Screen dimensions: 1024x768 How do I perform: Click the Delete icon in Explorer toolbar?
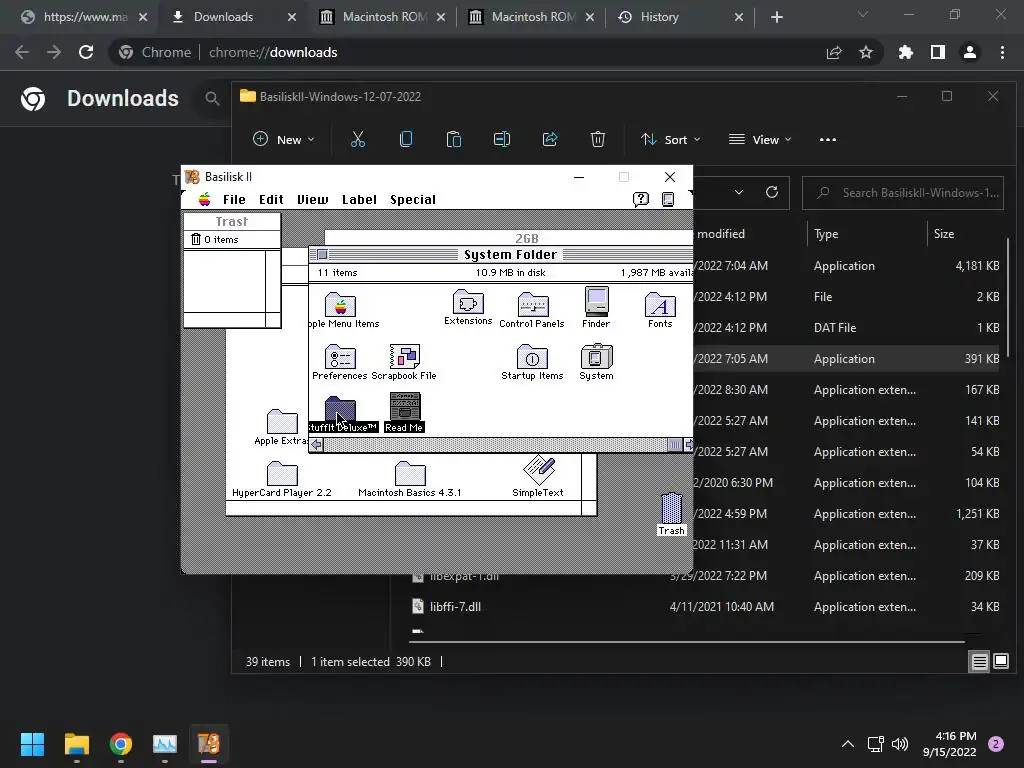(598, 140)
